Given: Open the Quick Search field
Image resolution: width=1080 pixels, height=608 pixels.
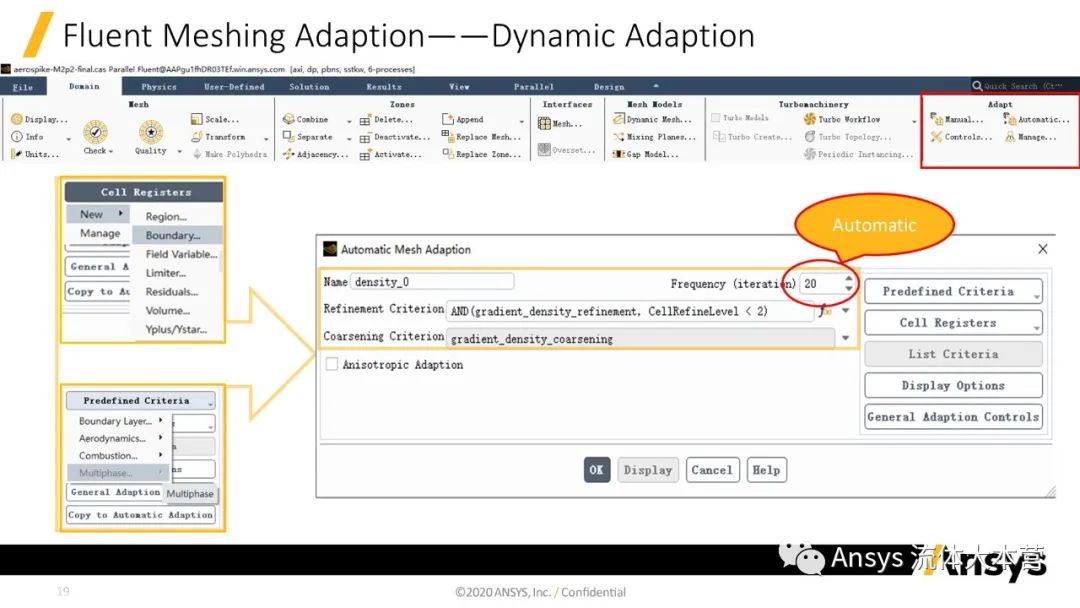Looking at the screenshot, I should point(1023,86).
